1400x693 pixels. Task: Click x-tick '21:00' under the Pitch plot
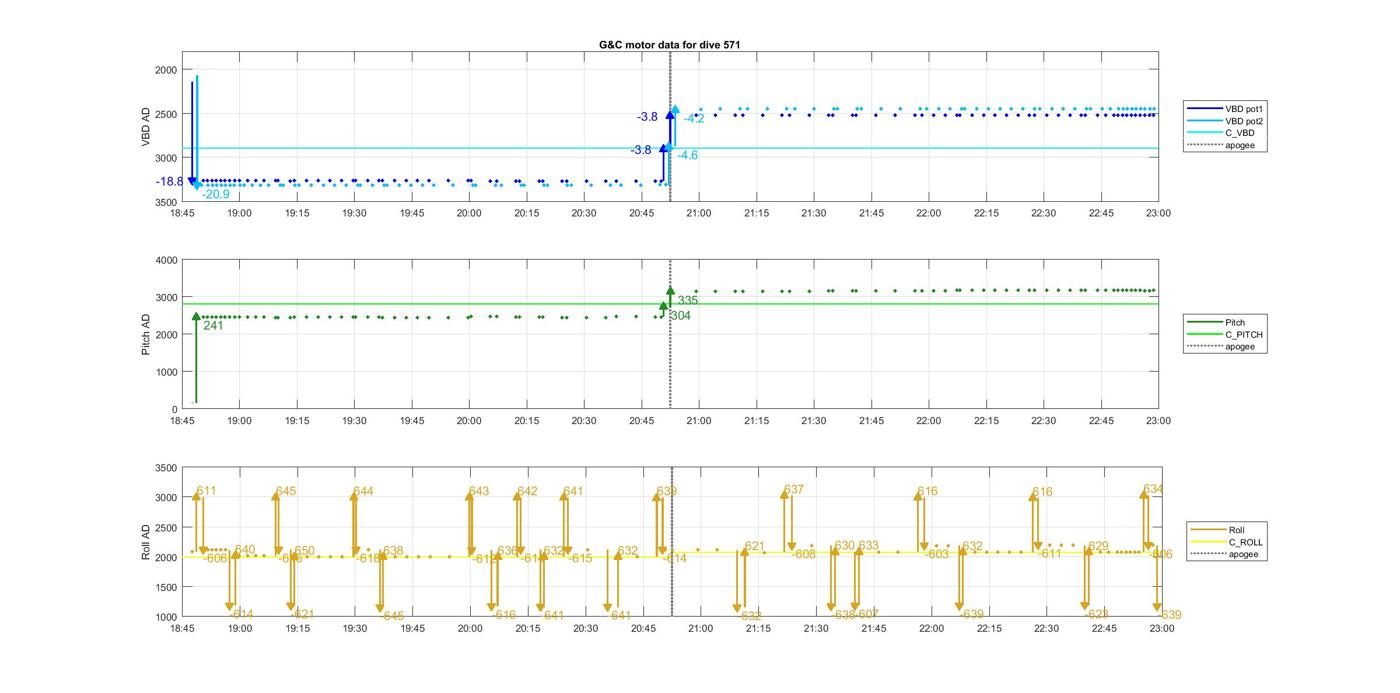click(699, 421)
